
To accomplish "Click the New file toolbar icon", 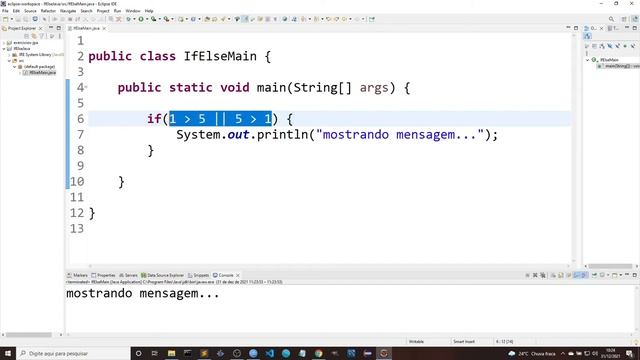I will [5, 19].
